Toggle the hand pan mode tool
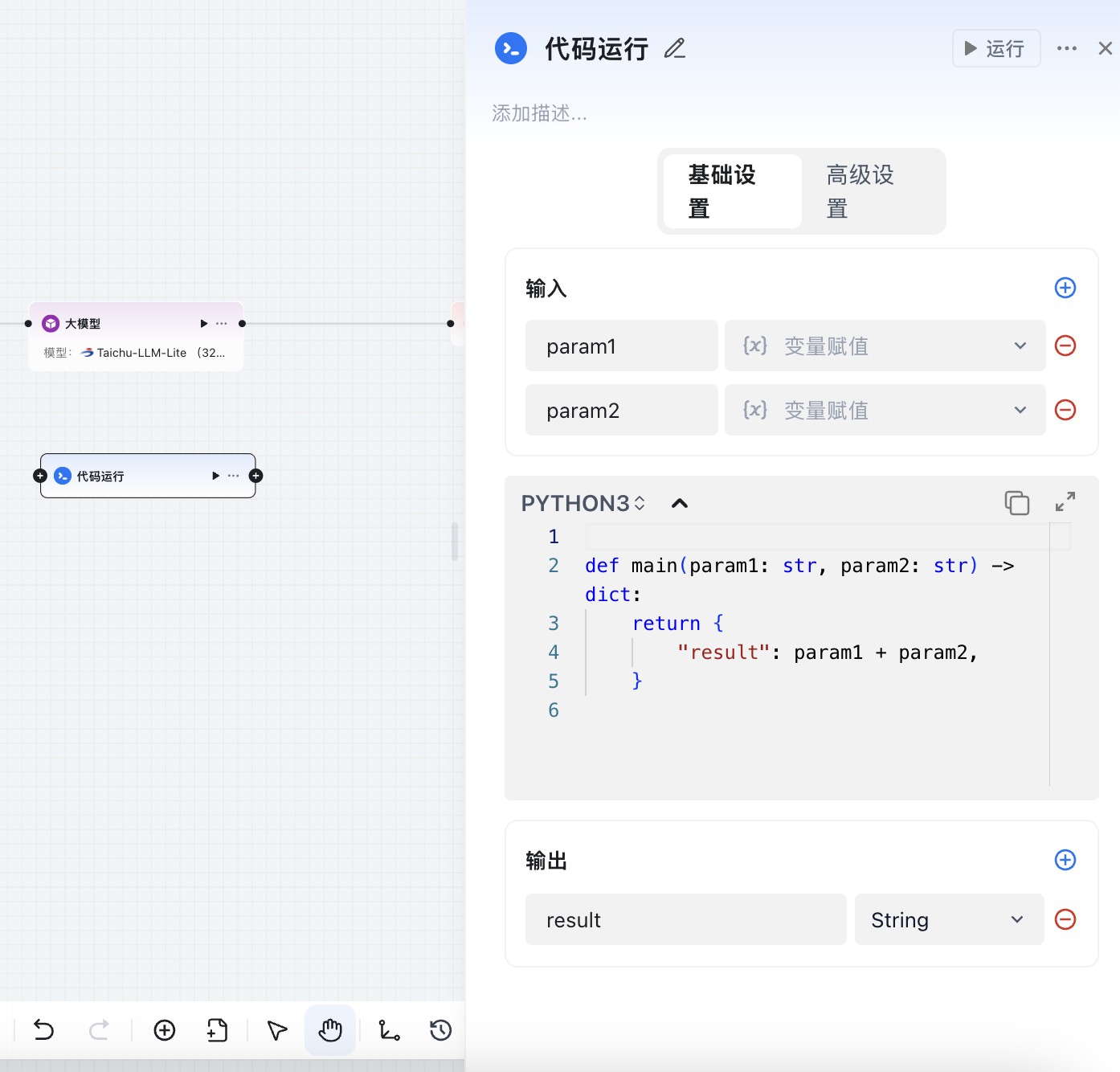Viewport: 1120px width, 1072px height. point(330,1029)
